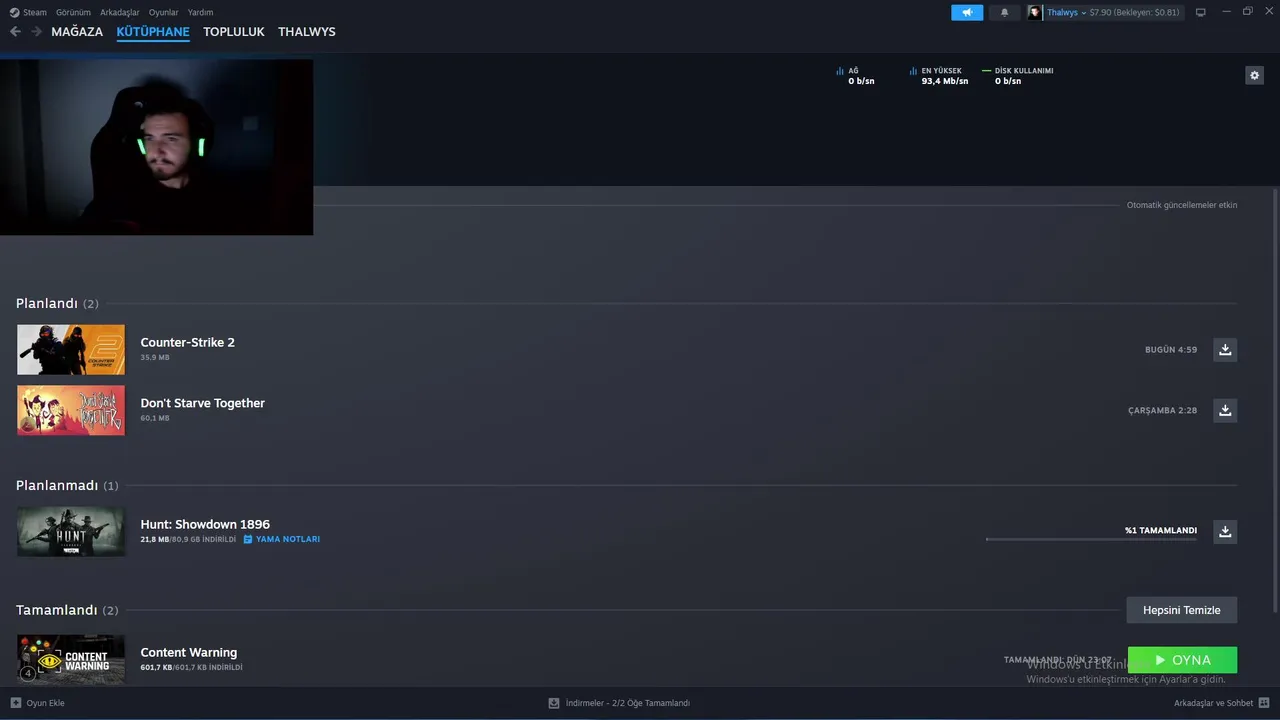The height and width of the screenshot is (720, 1280).
Task: Click Hepsini Temizle button
Action: [x=1182, y=610]
